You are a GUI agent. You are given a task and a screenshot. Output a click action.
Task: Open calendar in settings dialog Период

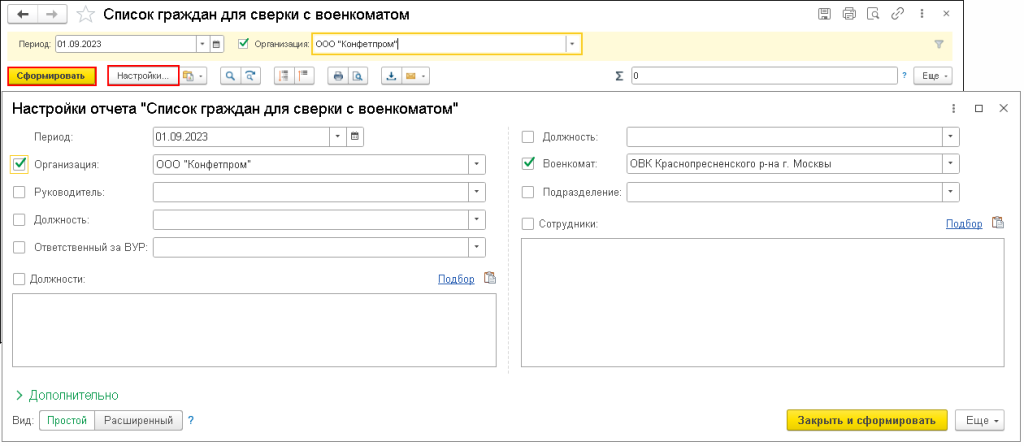tap(355, 137)
